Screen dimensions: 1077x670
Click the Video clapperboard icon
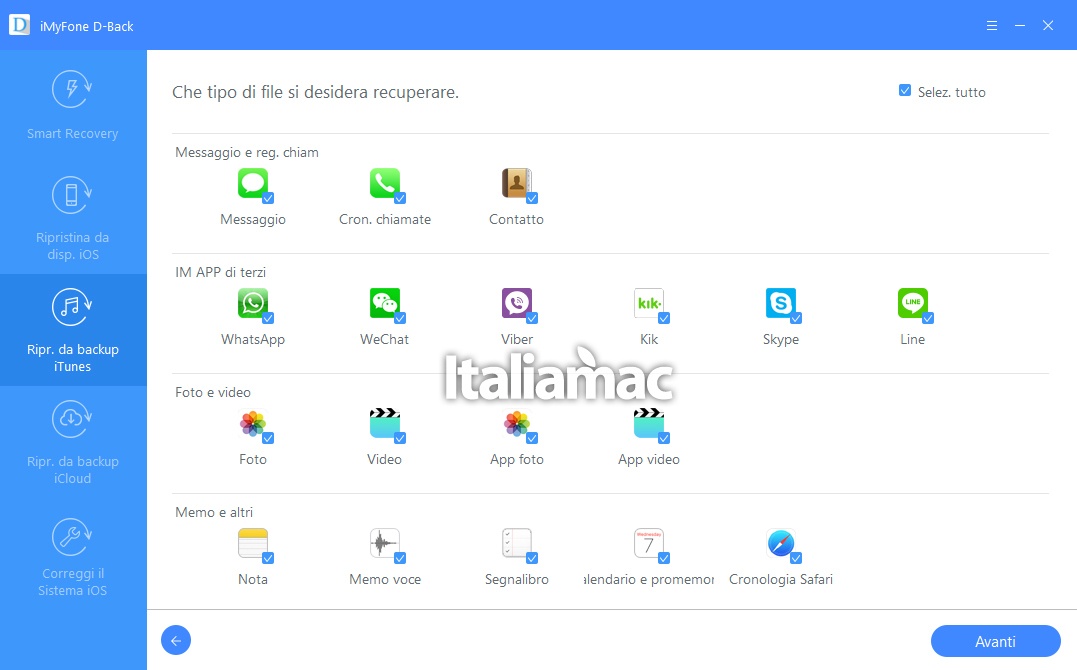385,423
